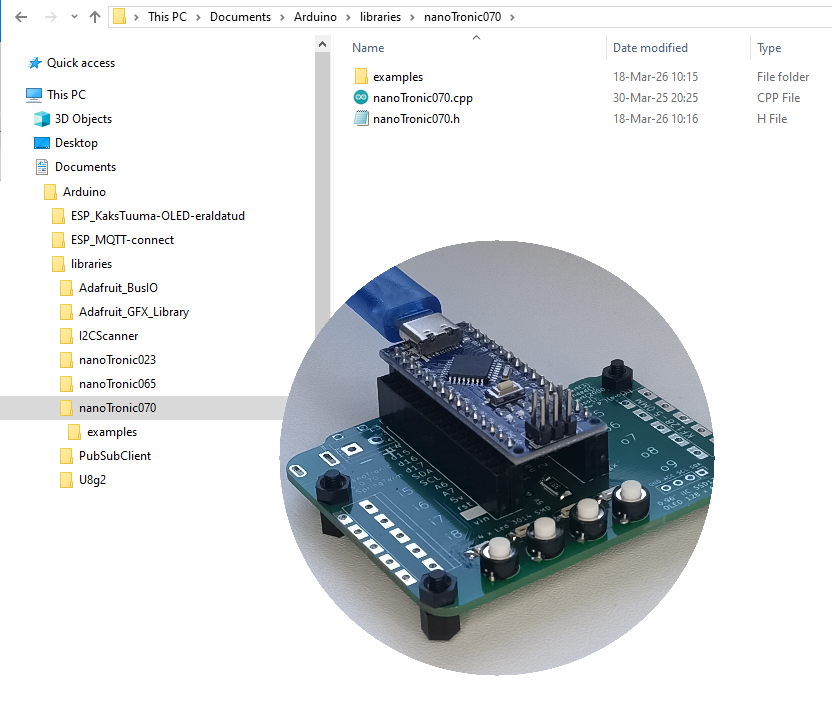Click the Type column header

tap(769, 48)
